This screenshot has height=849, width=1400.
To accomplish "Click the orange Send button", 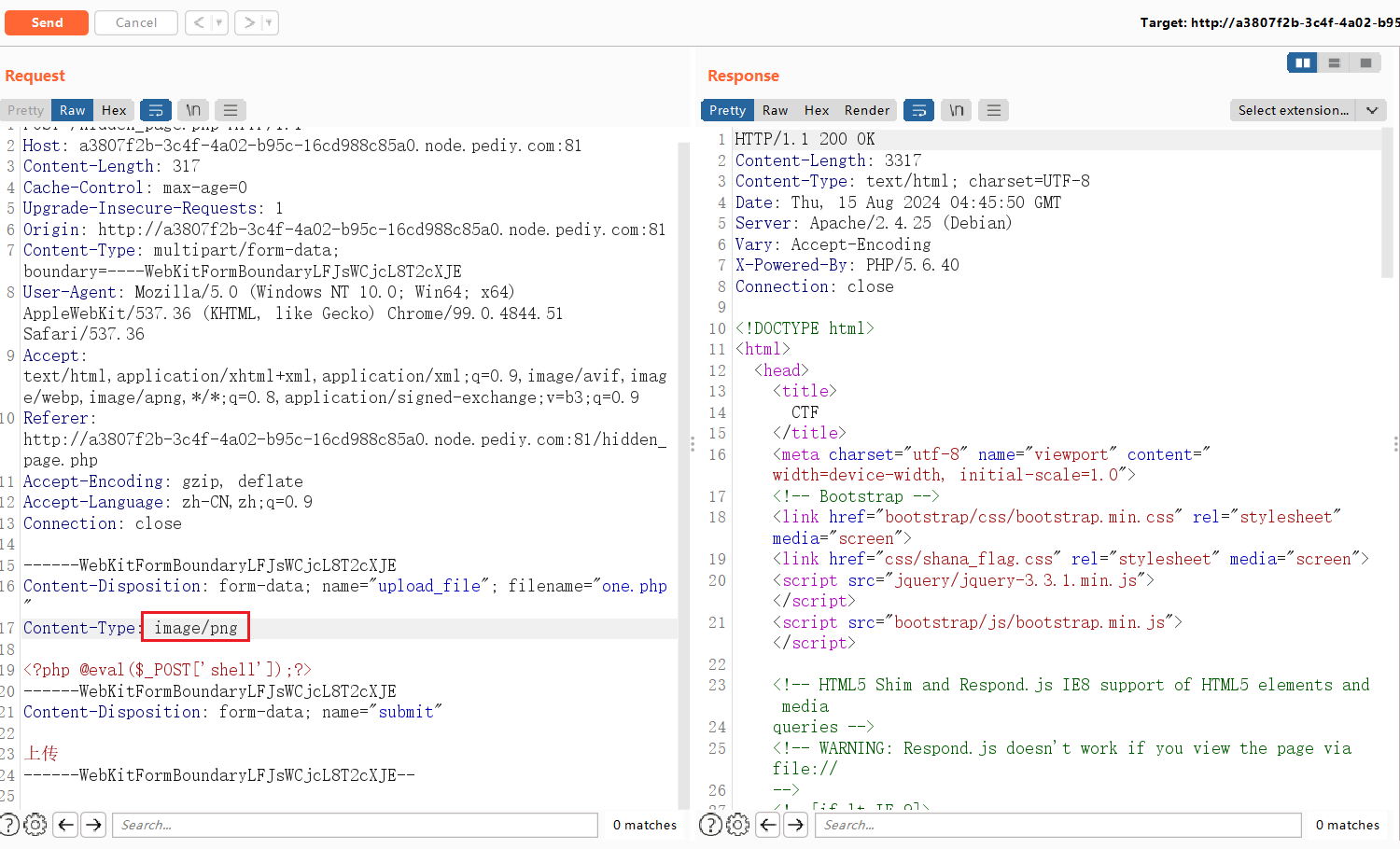I will (47, 22).
